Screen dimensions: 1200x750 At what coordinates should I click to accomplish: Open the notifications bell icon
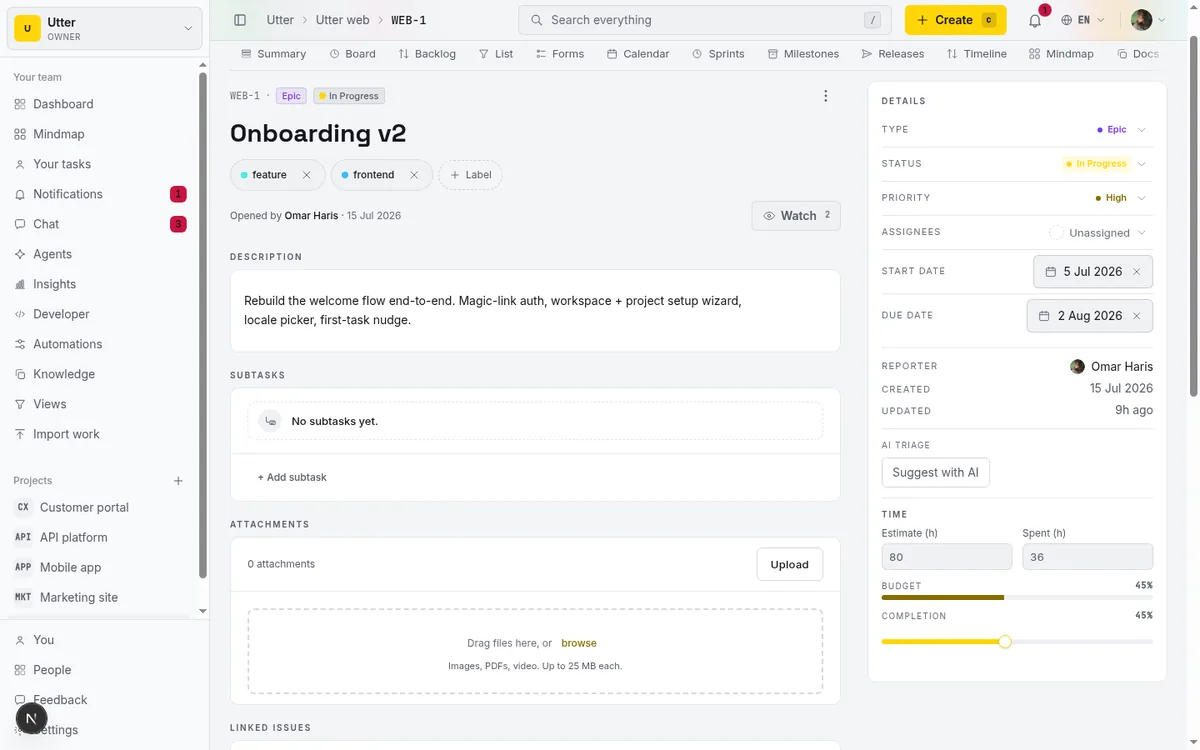point(1035,20)
